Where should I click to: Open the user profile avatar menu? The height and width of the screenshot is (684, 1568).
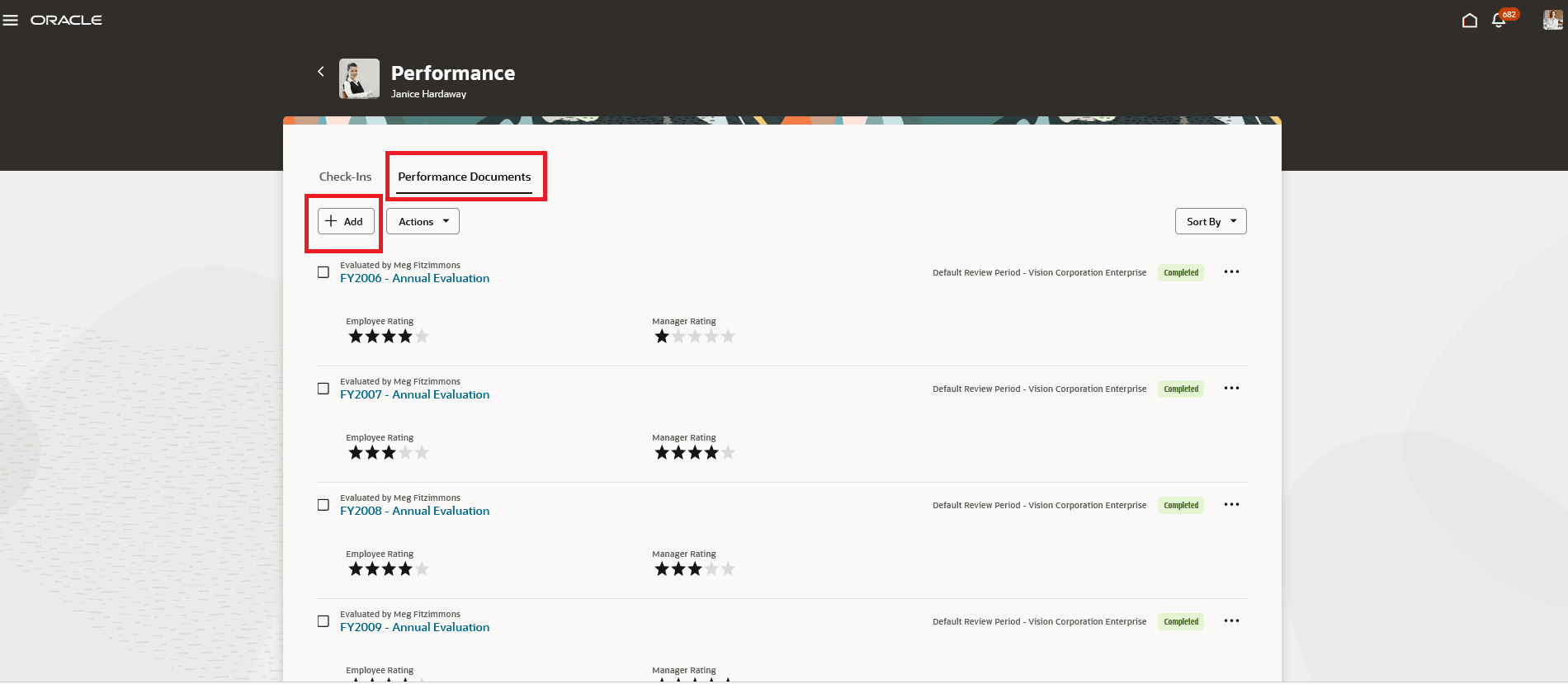click(x=1552, y=21)
